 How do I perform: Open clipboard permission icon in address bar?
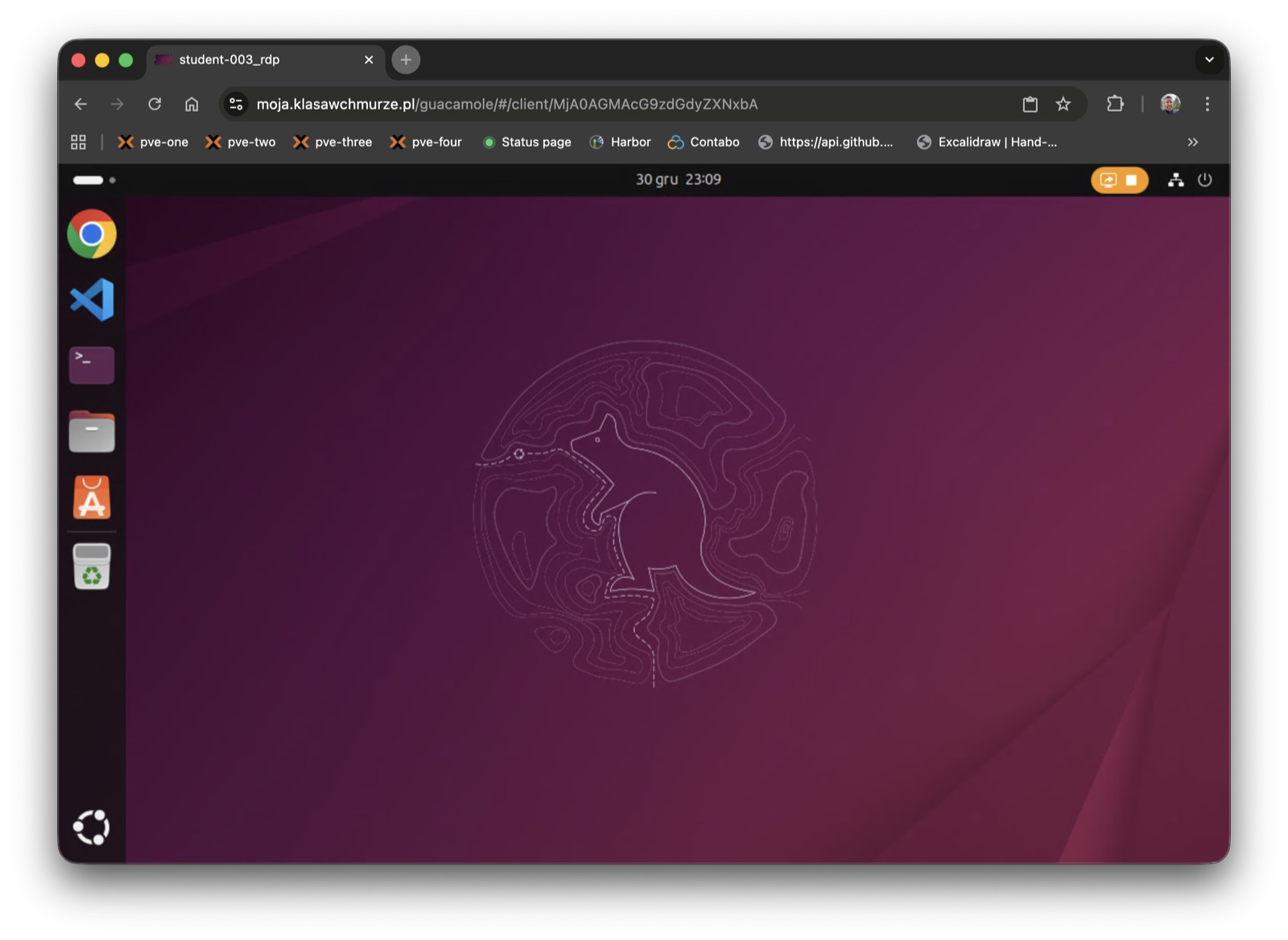[x=1030, y=104]
